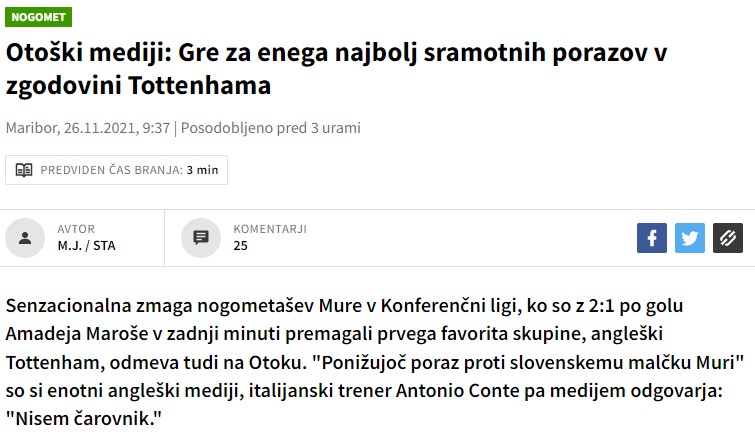
Task: Copy the article link with chain icon
Action: [728, 238]
